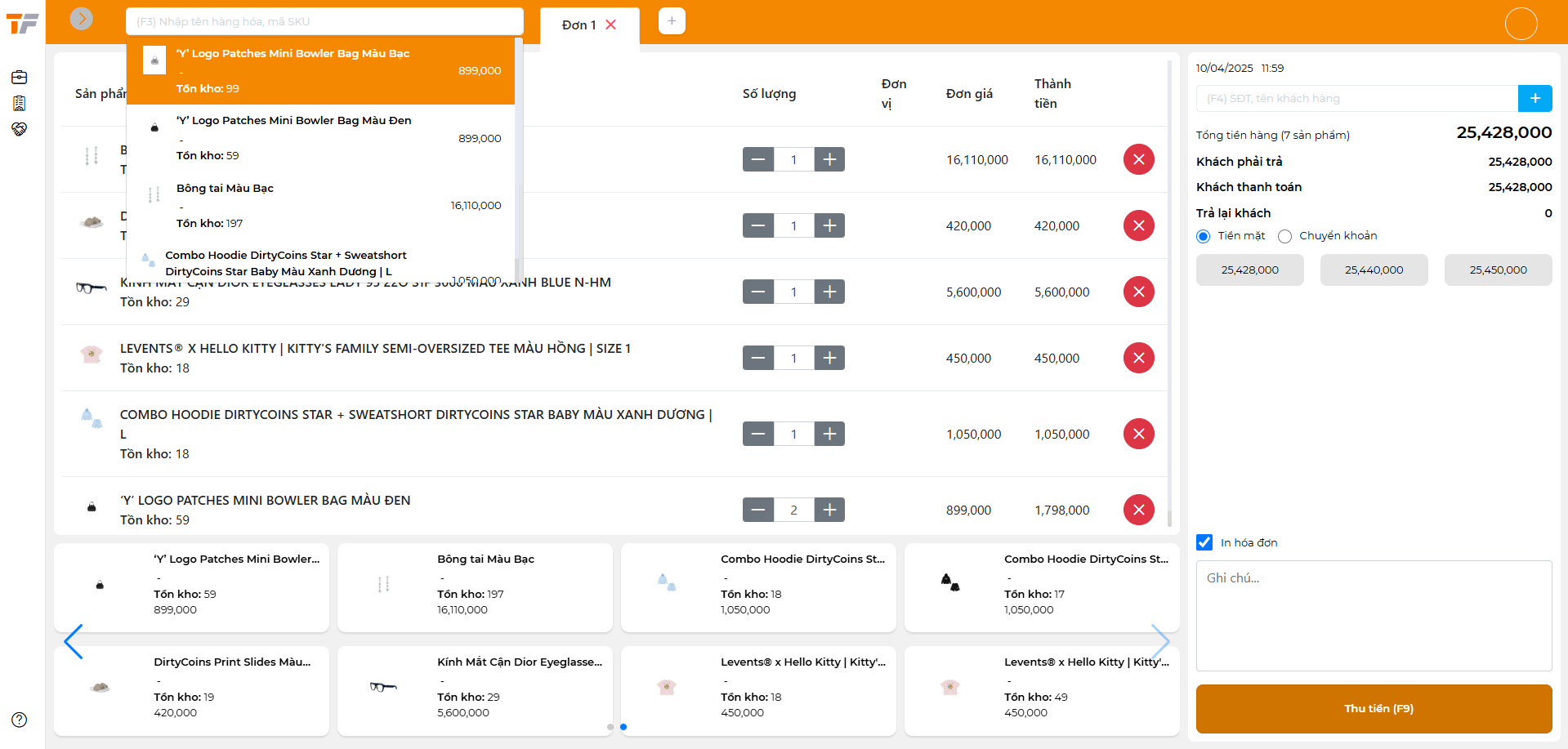Go to previous product page arrow

[x=74, y=641]
